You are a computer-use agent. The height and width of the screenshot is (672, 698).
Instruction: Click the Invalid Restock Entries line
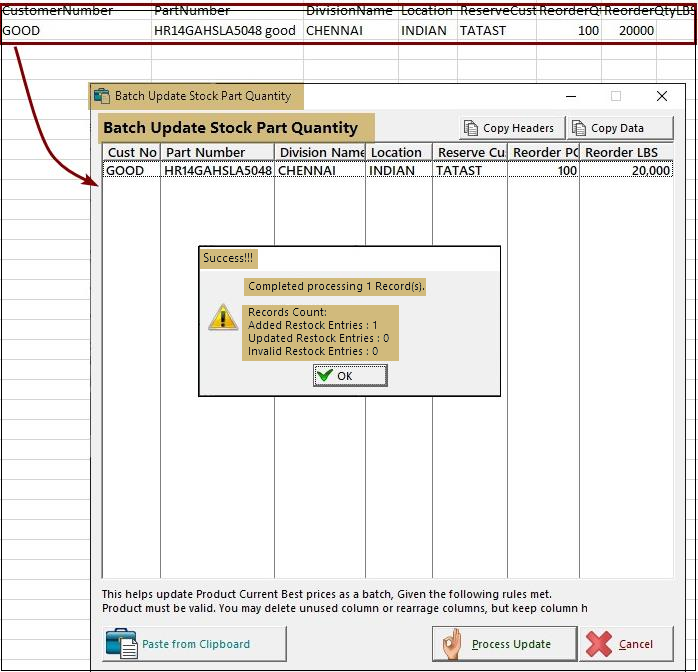313,351
